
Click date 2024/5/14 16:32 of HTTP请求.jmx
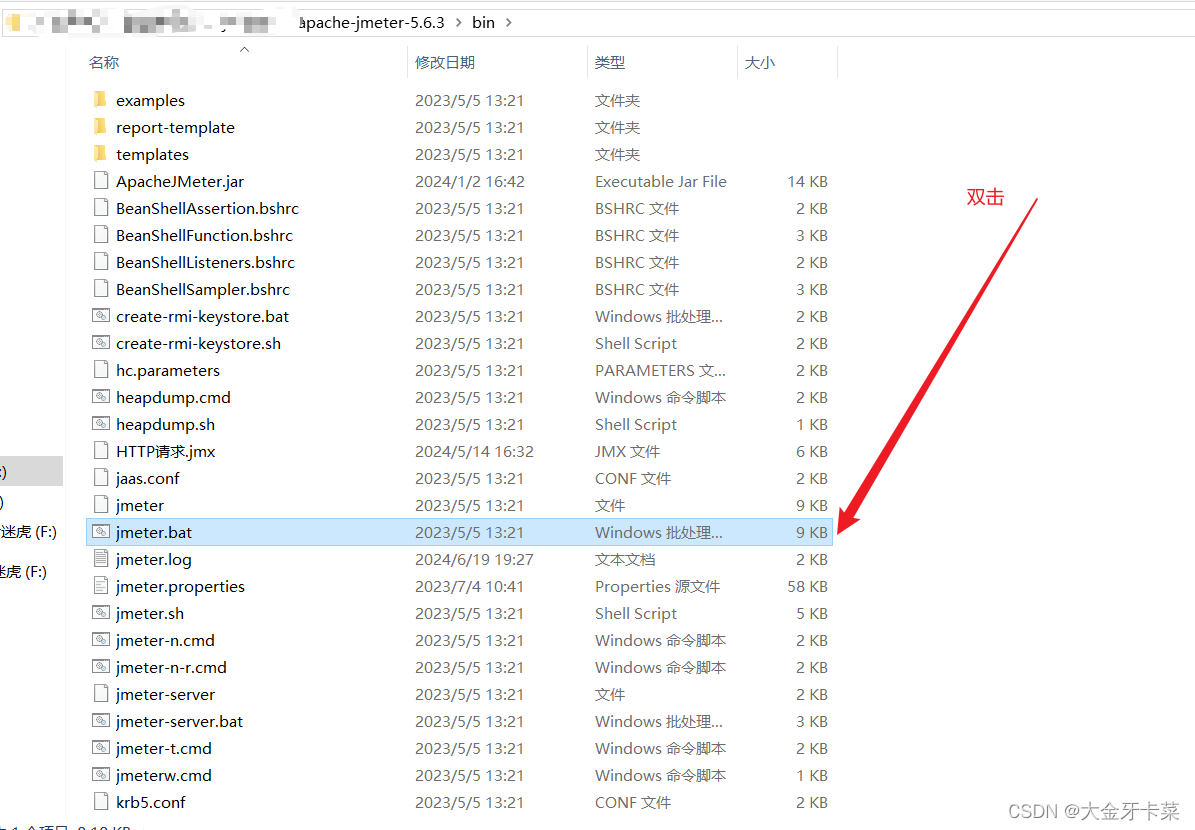(x=474, y=451)
